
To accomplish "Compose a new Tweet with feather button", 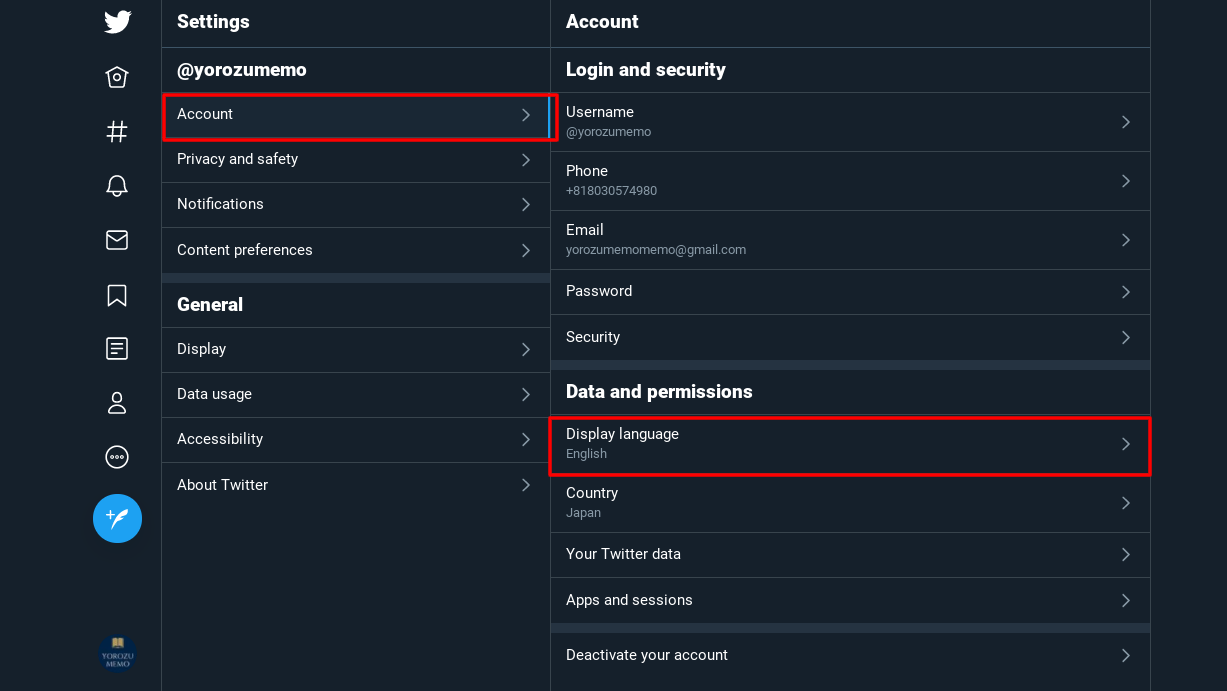I will [117, 518].
